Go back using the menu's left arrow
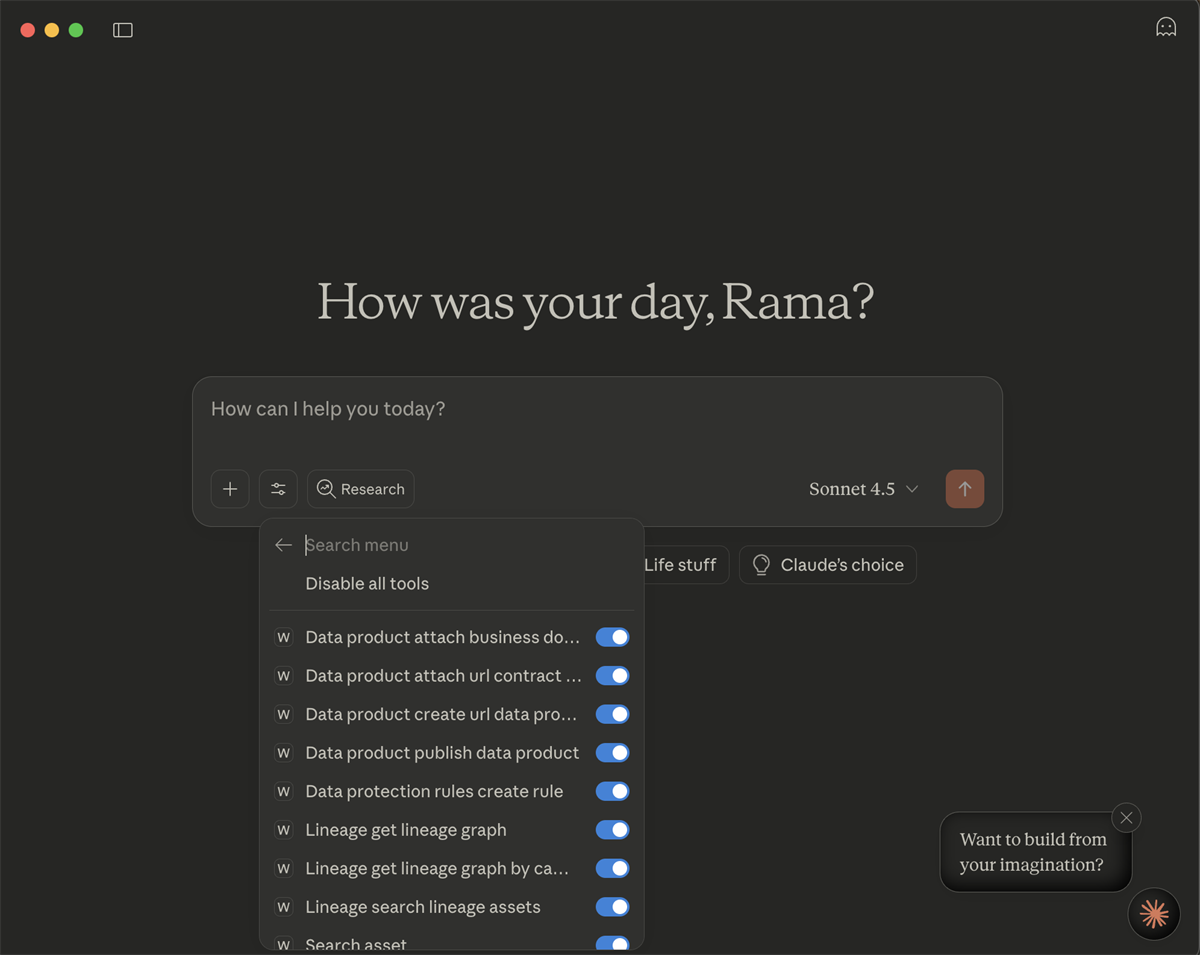Viewport: 1200px width, 955px height. tap(283, 545)
